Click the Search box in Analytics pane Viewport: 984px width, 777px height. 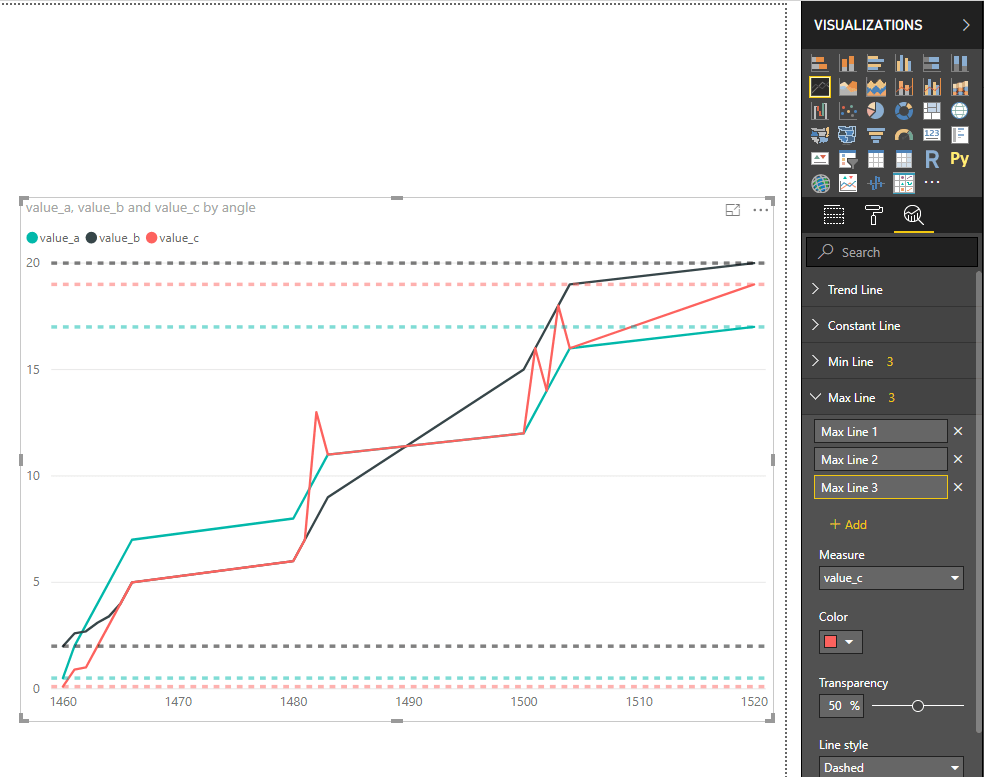(x=892, y=252)
